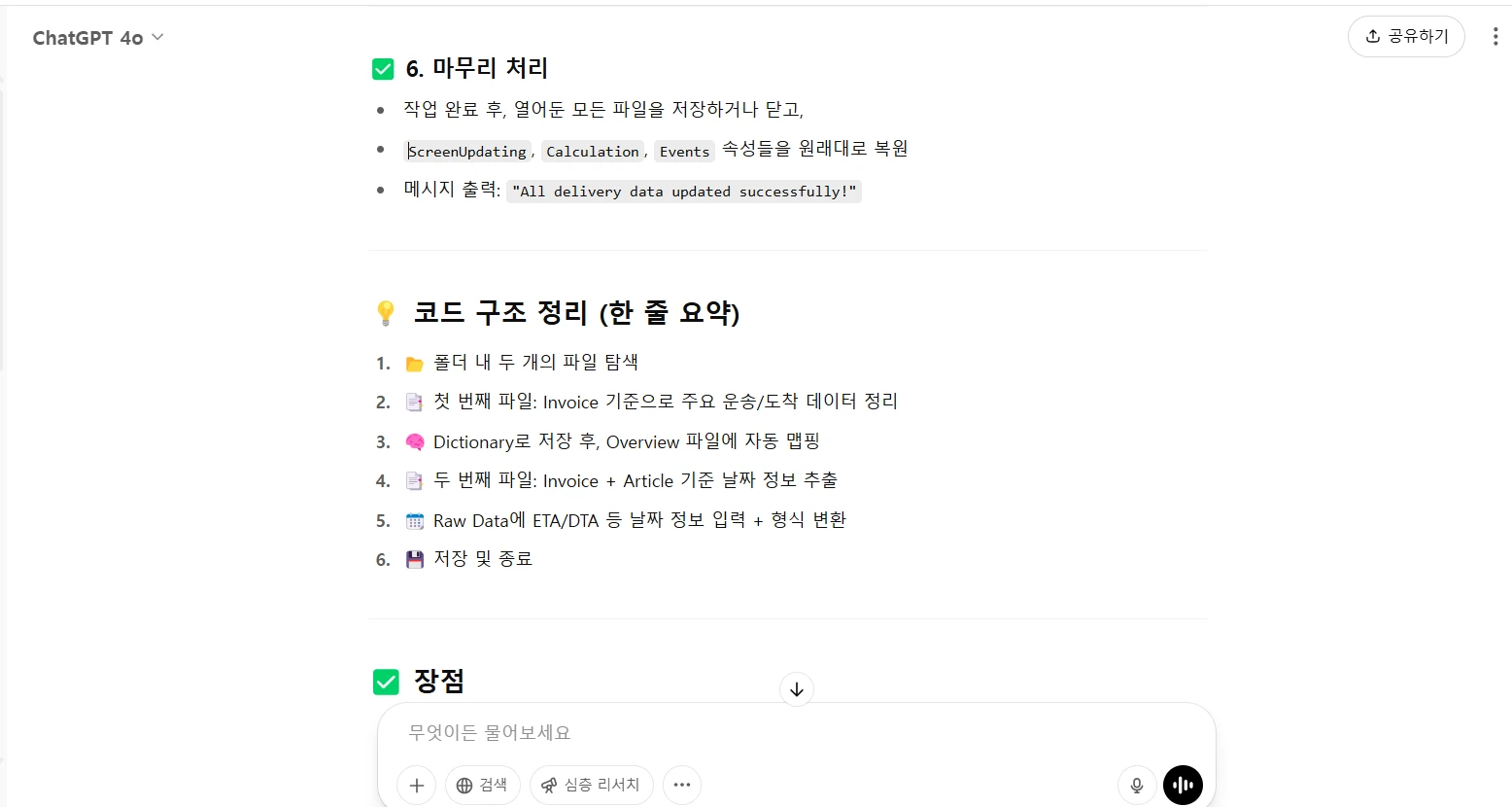Click the speech bubble emoji in the Dictionary step
Image resolution: width=1512 pixels, height=807 pixels.
point(414,440)
